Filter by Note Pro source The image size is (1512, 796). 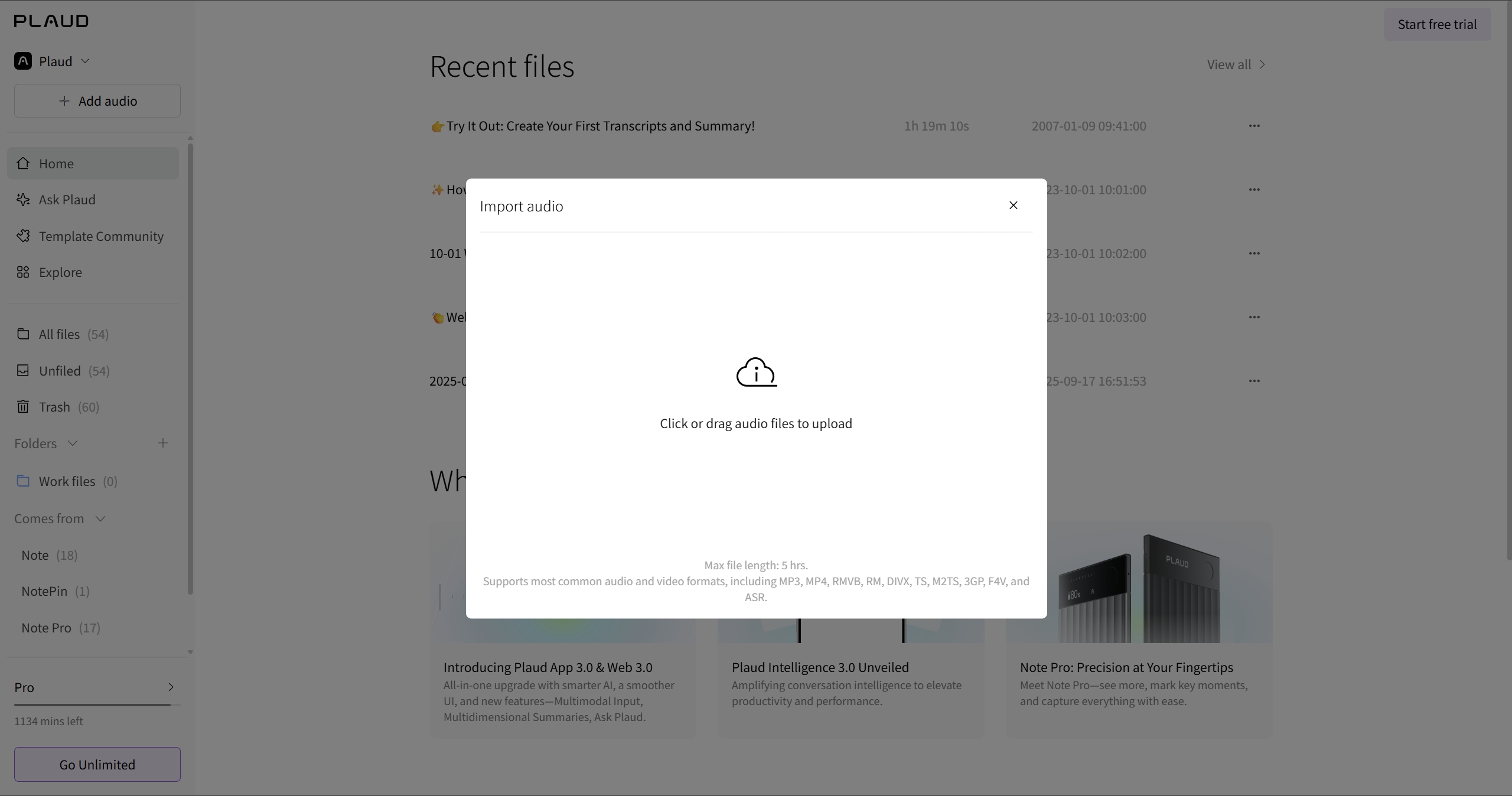pyautogui.click(x=93, y=628)
